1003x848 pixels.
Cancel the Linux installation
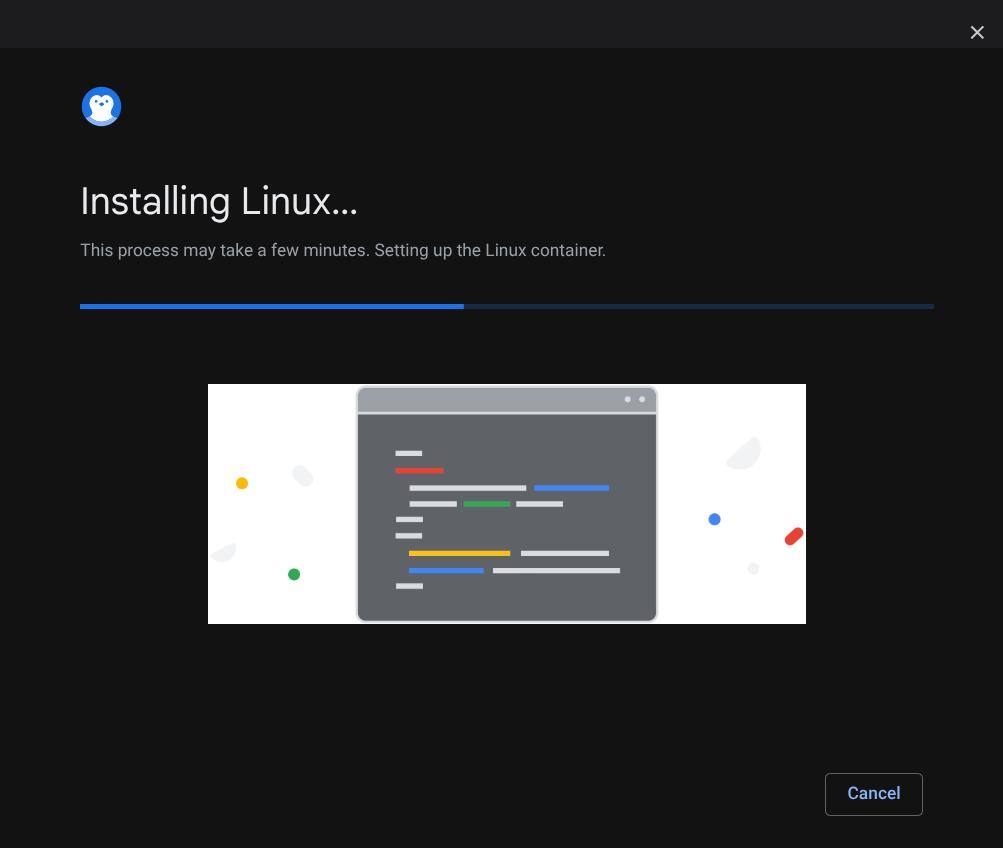click(873, 794)
